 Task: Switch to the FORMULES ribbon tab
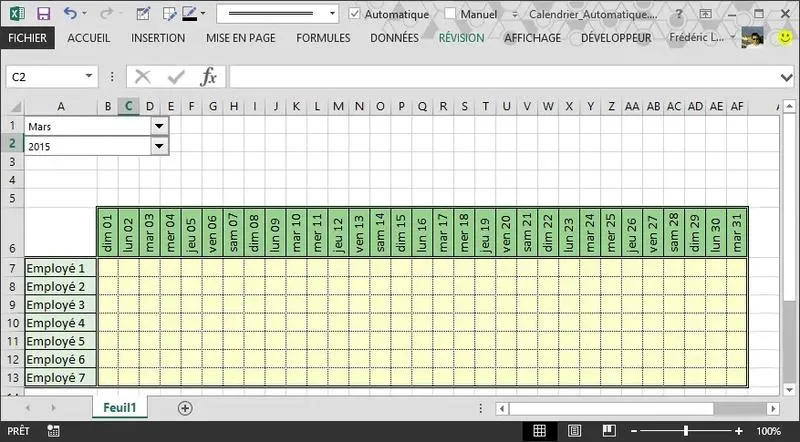point(323,38)
